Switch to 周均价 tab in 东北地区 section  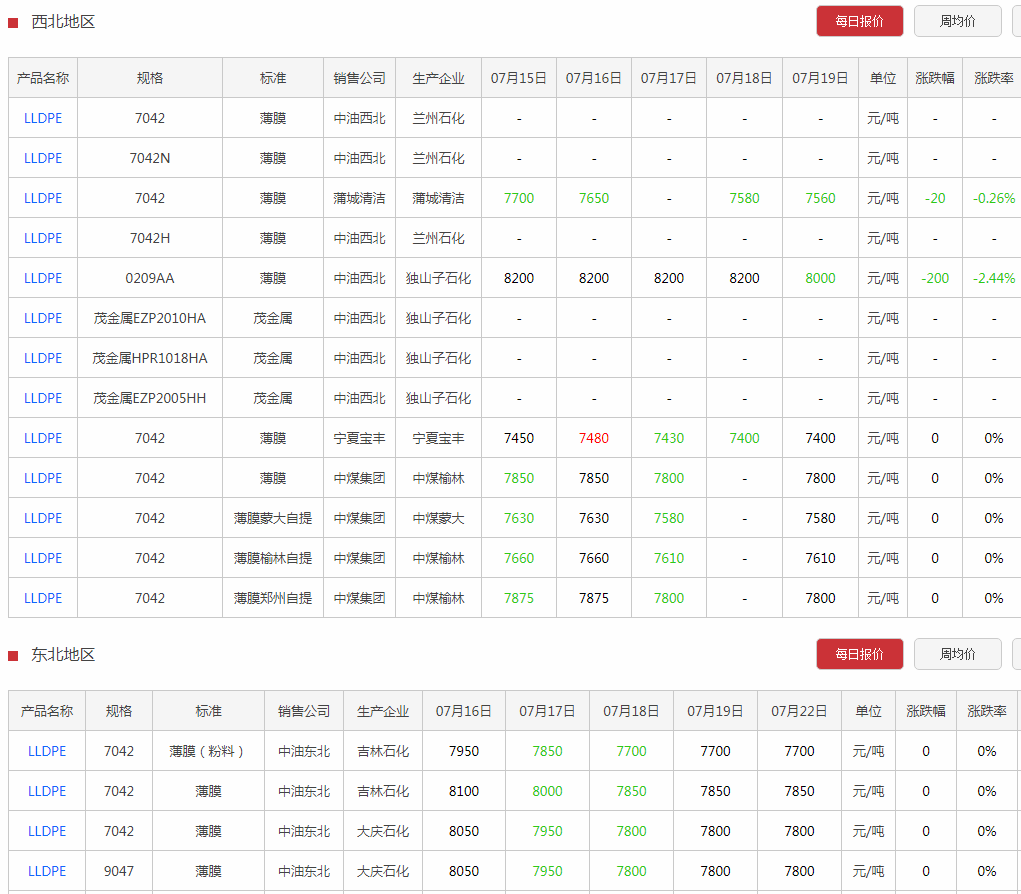(x=957, y=654)
